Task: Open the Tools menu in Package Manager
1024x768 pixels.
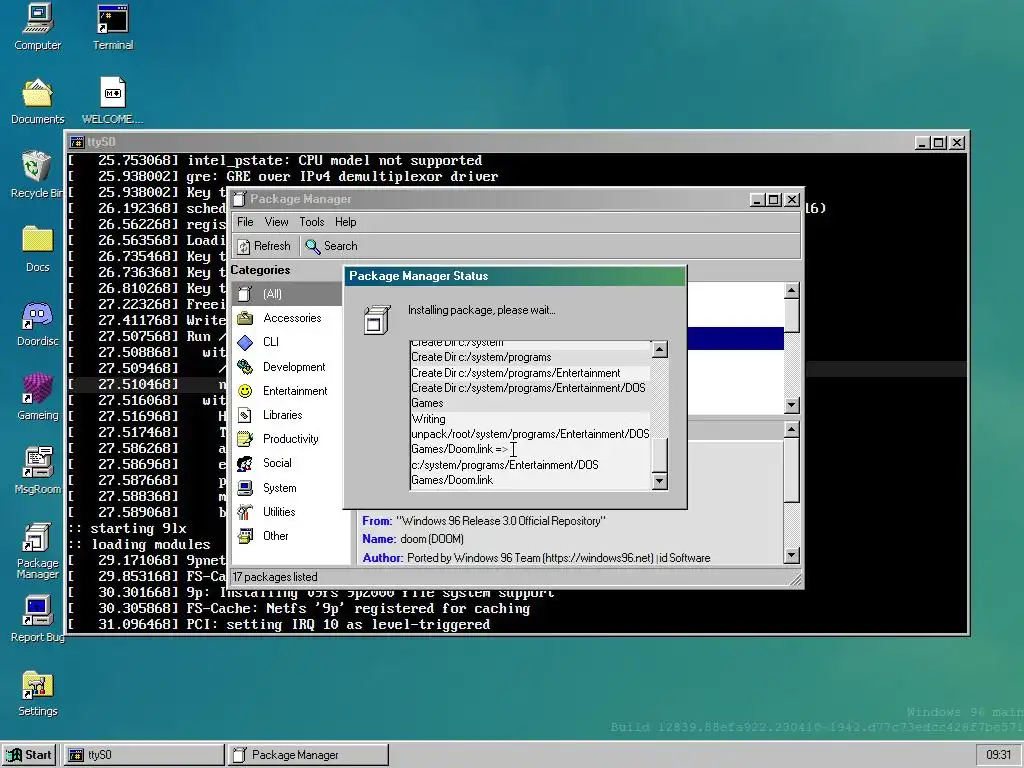Action: tap(312, 222)
